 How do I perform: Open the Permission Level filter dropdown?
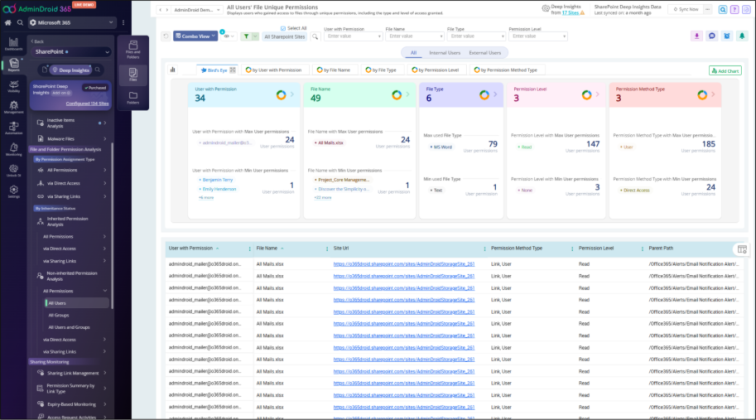[x=538, y=36]
